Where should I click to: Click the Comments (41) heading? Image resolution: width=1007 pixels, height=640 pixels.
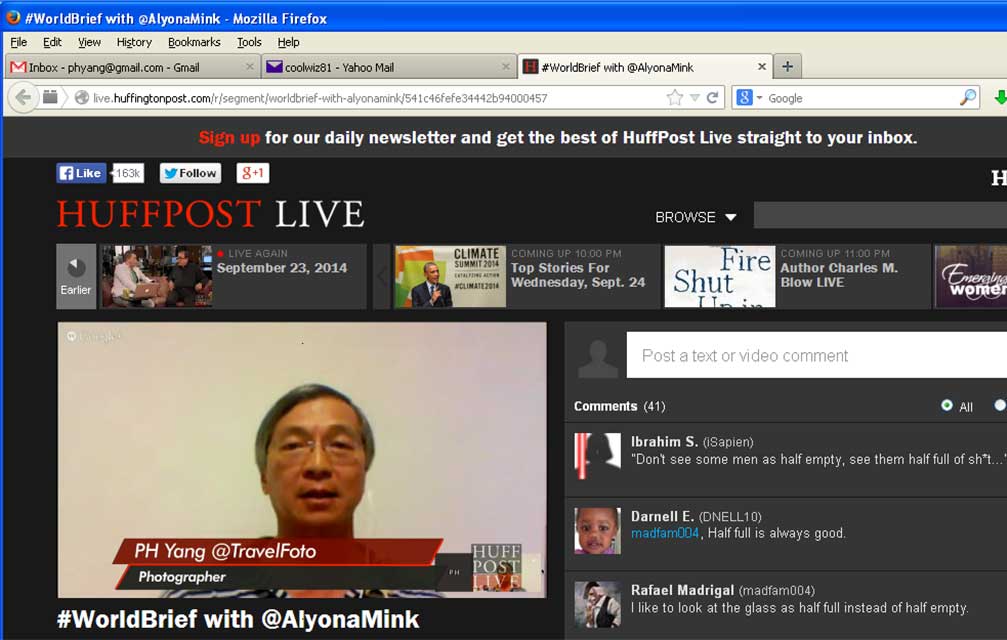pos(620,406)
